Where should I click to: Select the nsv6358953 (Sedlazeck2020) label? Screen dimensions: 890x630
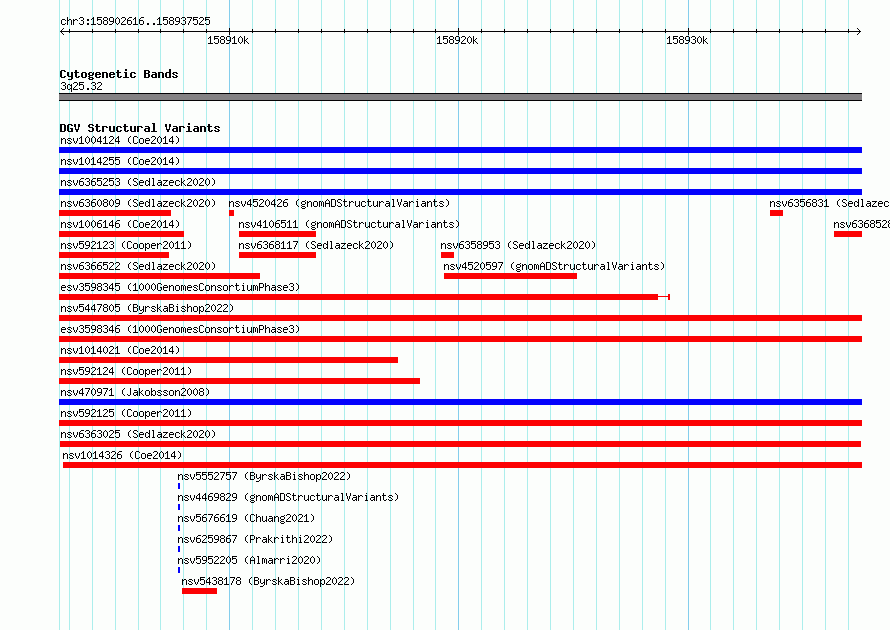(518, 245)
